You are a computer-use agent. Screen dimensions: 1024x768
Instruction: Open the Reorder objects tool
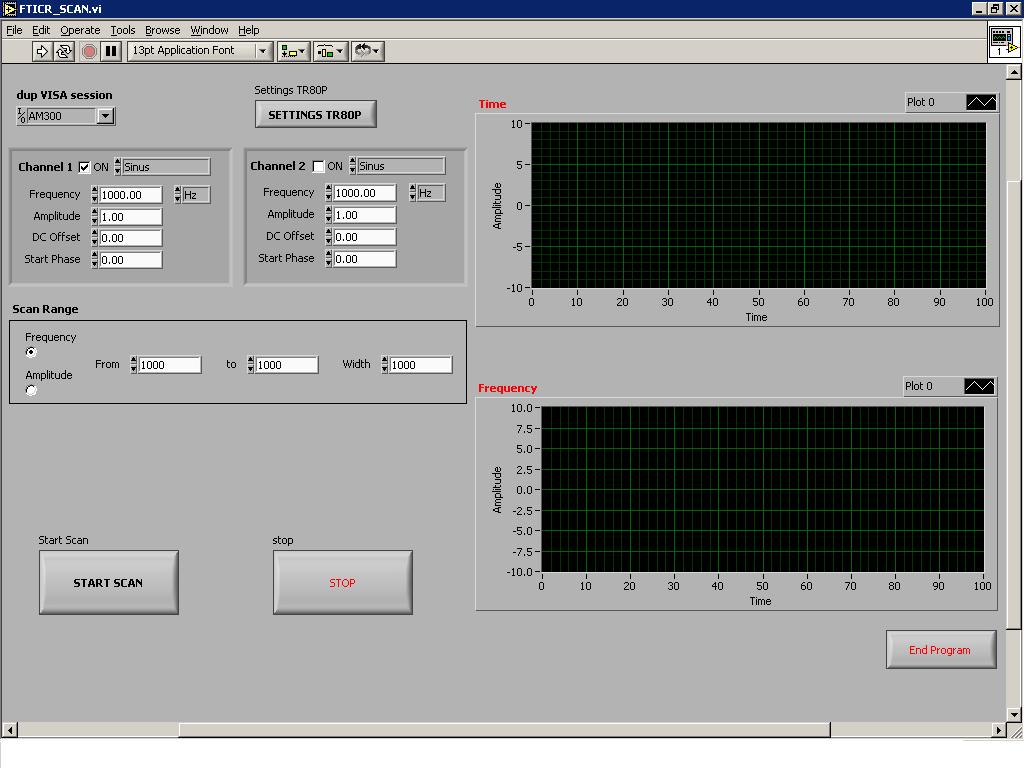click(x=367, y=51)
